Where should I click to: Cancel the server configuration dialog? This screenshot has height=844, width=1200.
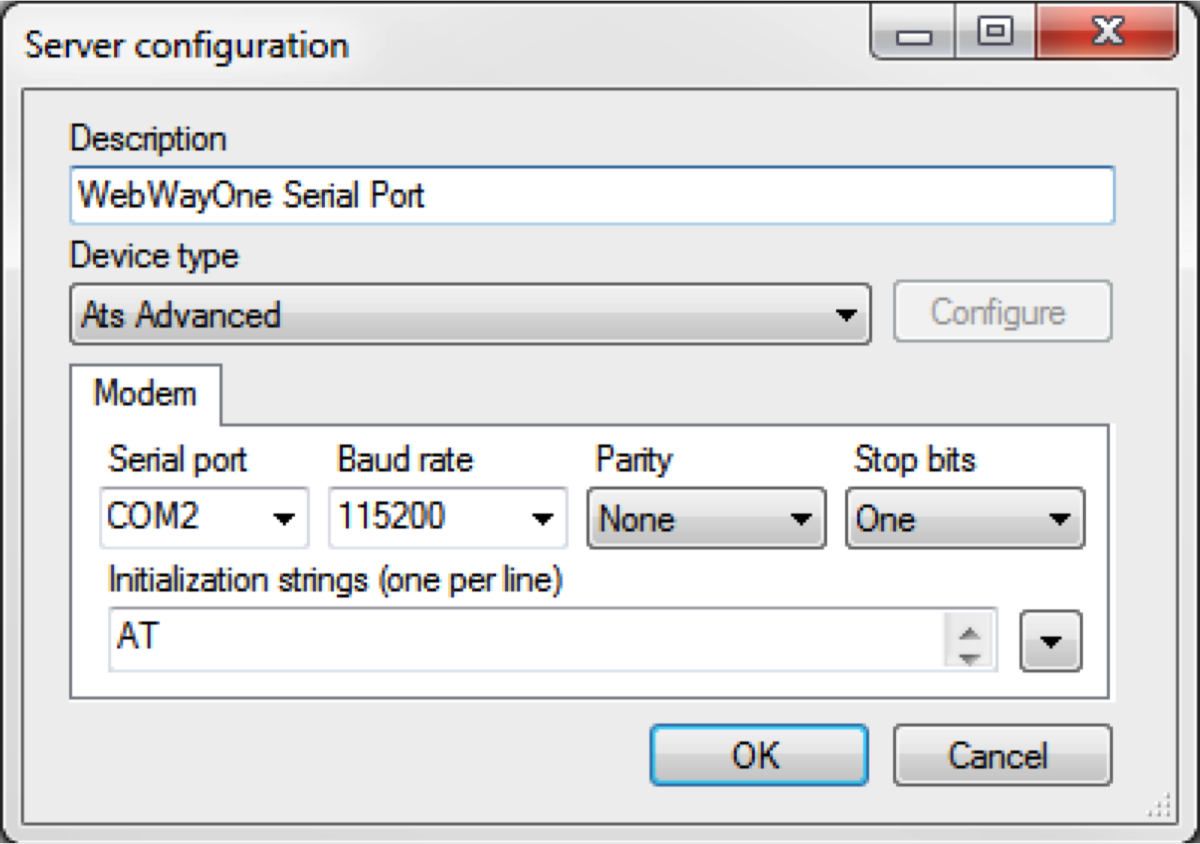pos(1002,755)
